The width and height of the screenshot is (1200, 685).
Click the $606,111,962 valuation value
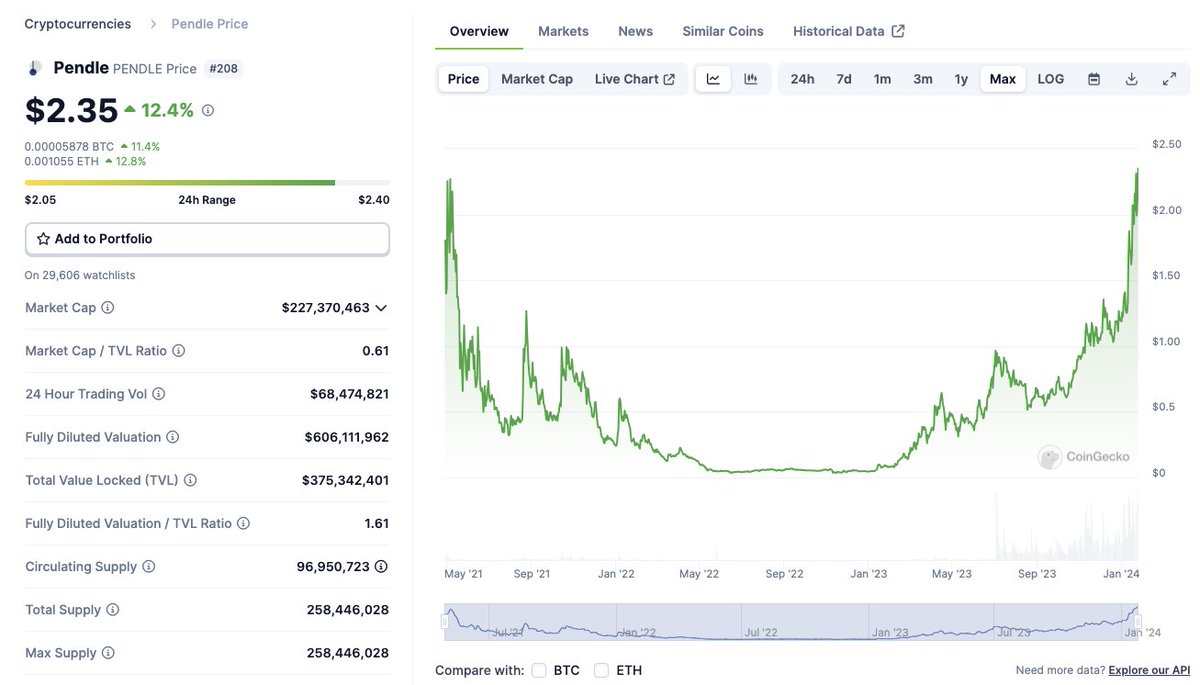[347, 437]
